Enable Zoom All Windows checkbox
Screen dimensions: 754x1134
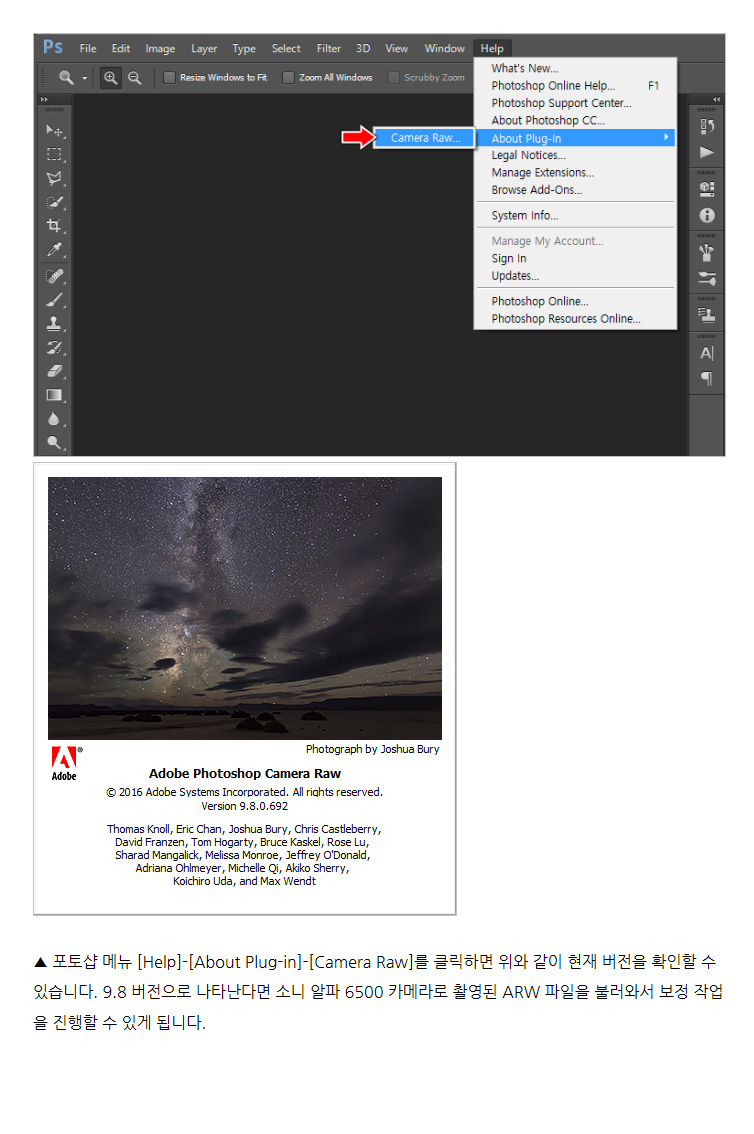pyautogui.click(x=288, y=77)
